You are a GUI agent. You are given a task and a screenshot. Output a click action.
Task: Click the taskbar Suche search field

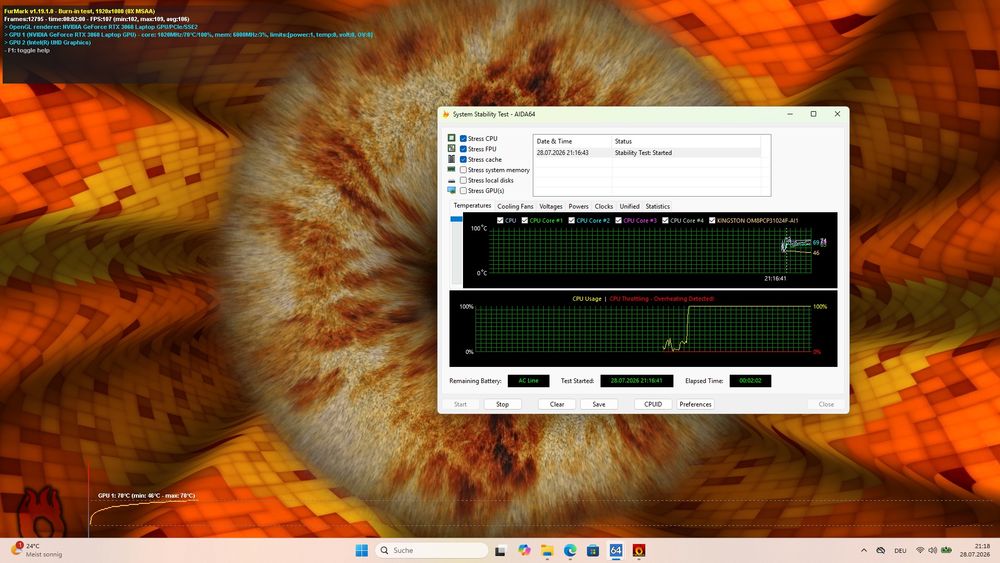pyautogui.click(x=432, y=550)
